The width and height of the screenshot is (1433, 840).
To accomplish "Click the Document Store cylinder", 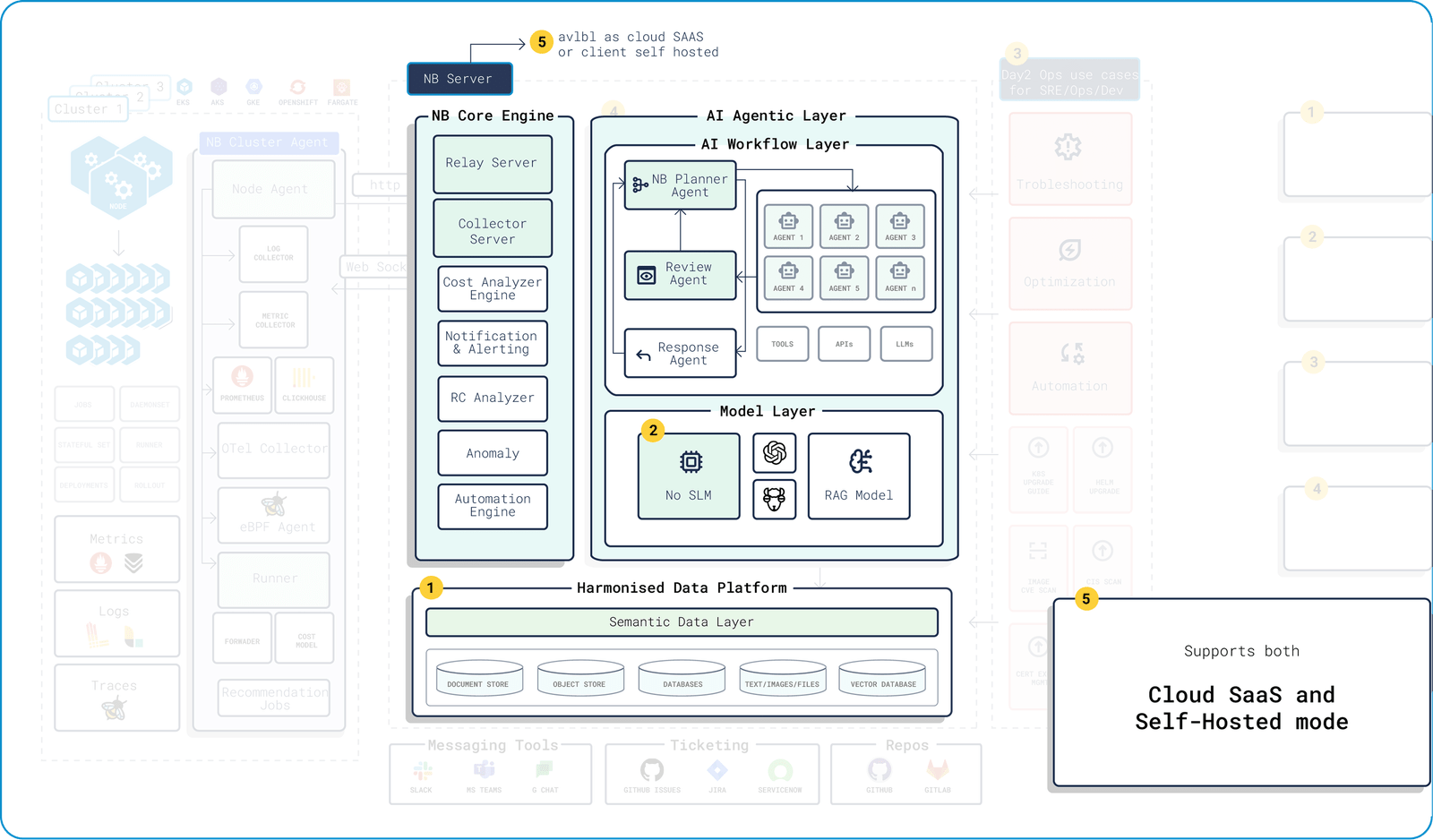I will coord(479,677).
